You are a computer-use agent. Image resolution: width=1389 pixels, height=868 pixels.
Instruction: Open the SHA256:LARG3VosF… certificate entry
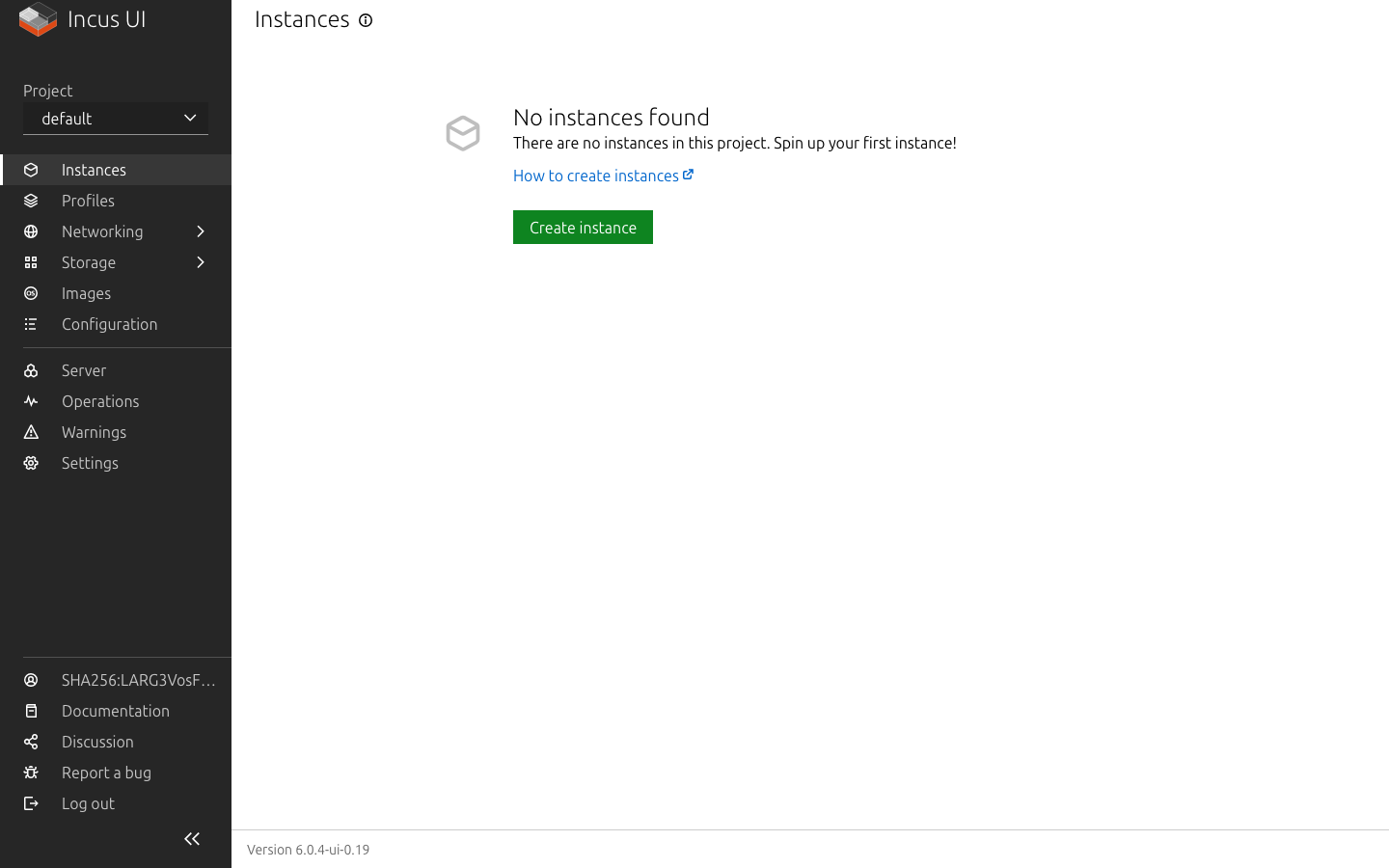116,680
